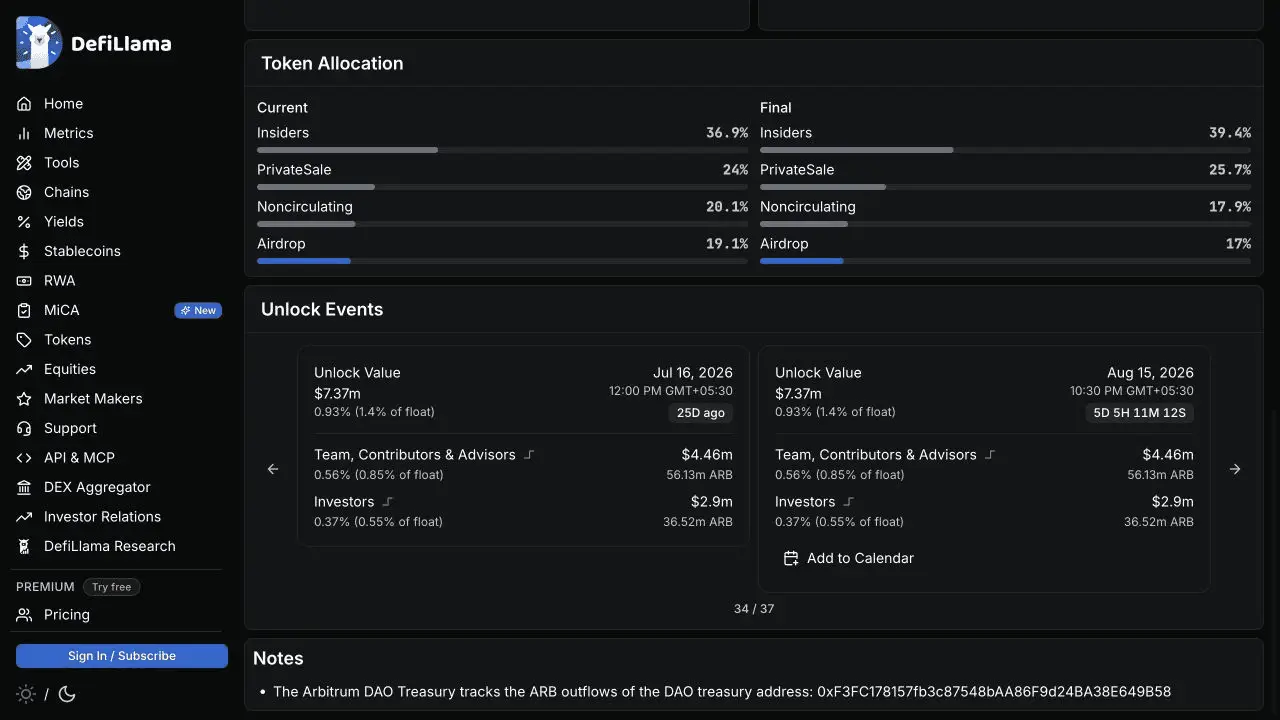Switch to dark theme moon icon
This screenshot has height=720, width=1280.
click(68, 694)
